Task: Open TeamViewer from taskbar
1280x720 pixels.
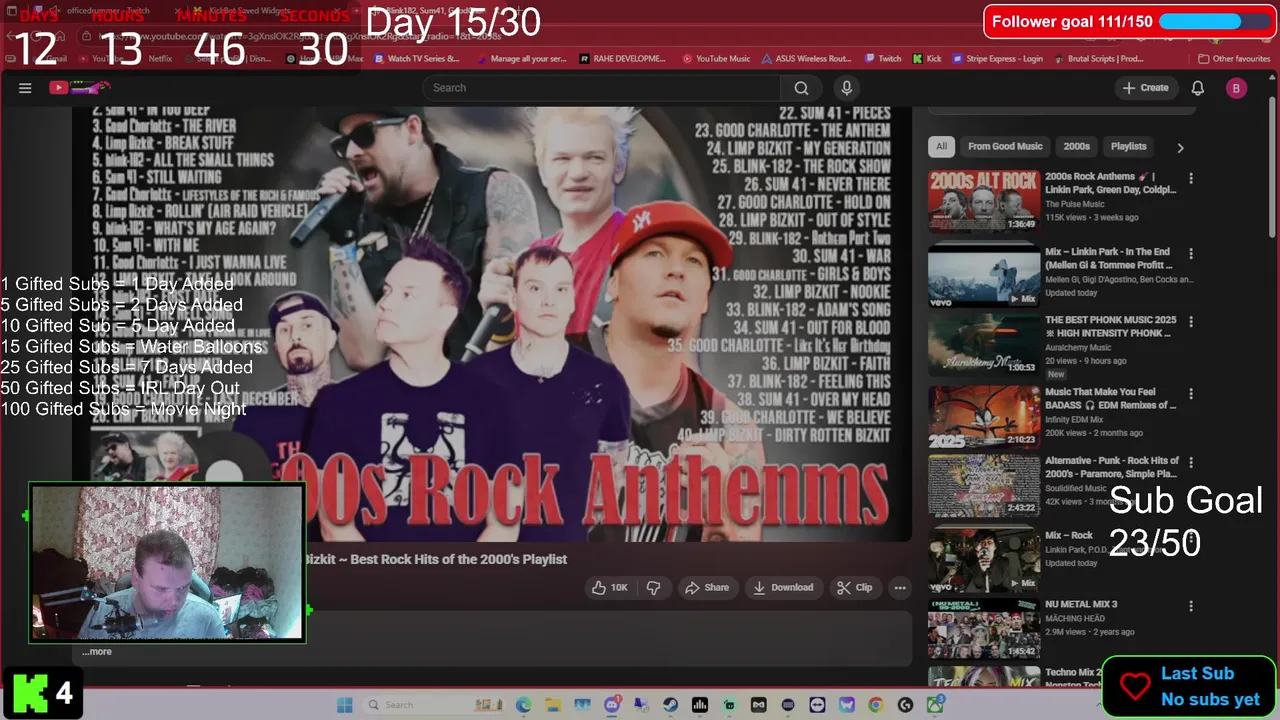Action: click(817, 705)
